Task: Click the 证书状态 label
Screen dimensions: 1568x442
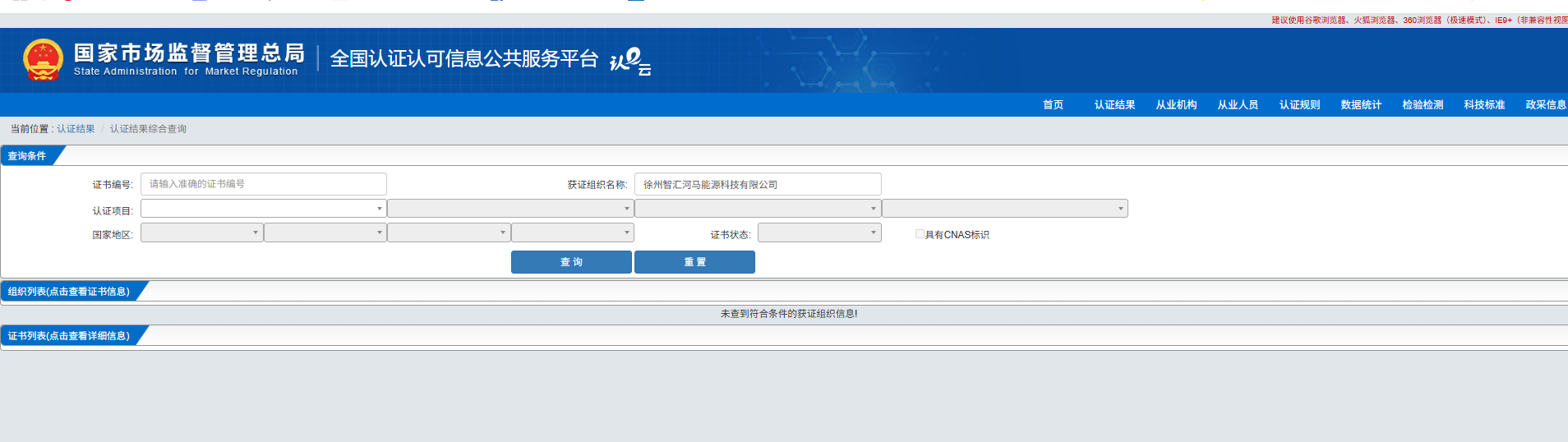Action: (731, 235)
